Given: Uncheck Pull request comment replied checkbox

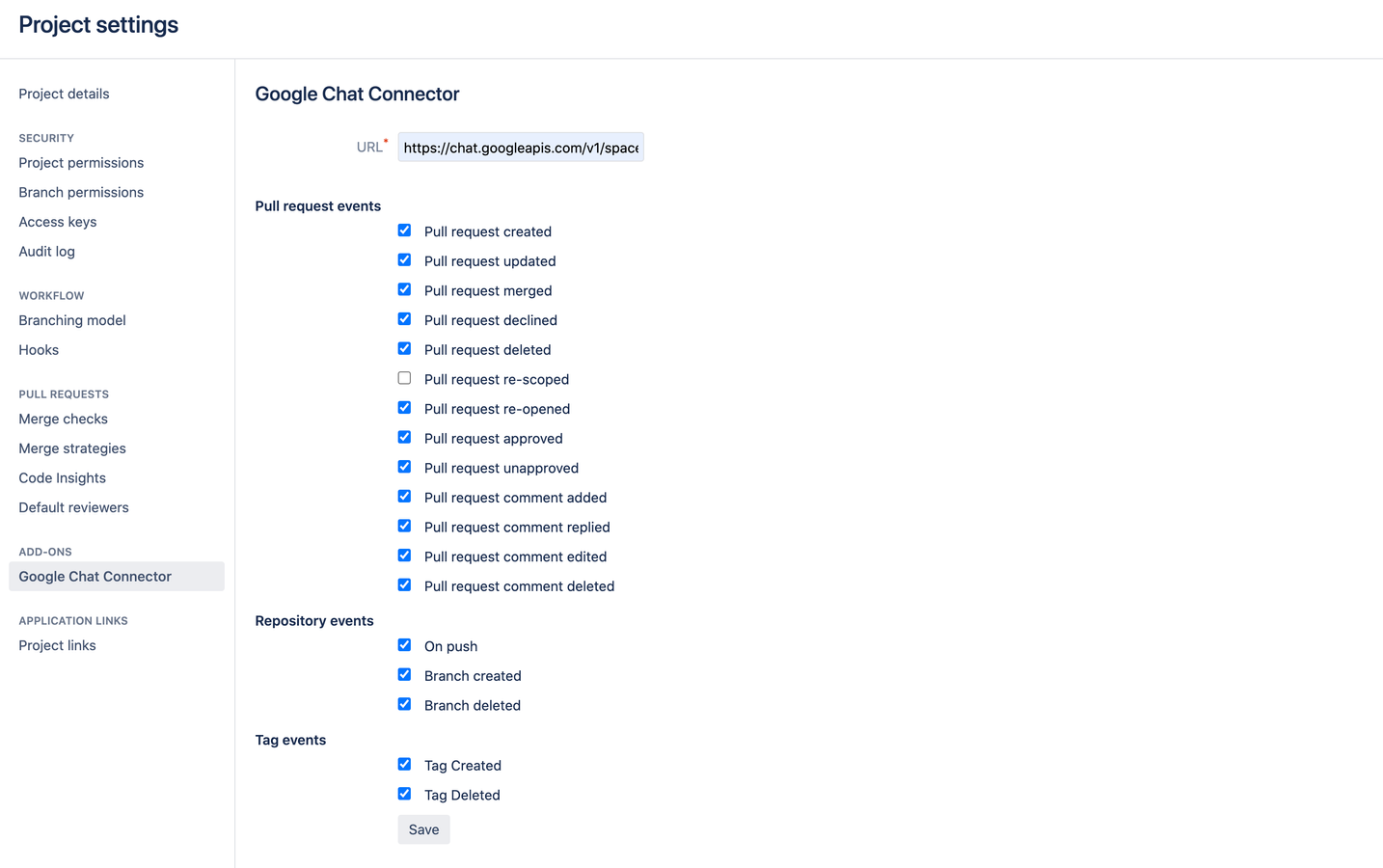Looking at the screenshot, I should pos(404,527).
